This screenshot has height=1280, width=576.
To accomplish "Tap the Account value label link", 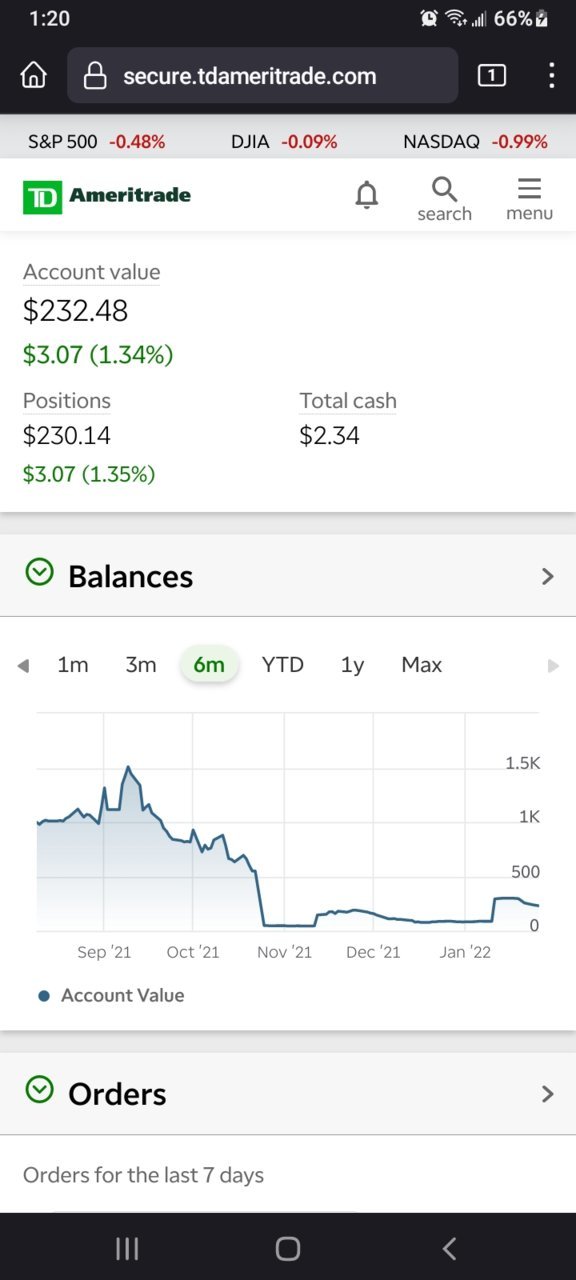I will [91, 272].
